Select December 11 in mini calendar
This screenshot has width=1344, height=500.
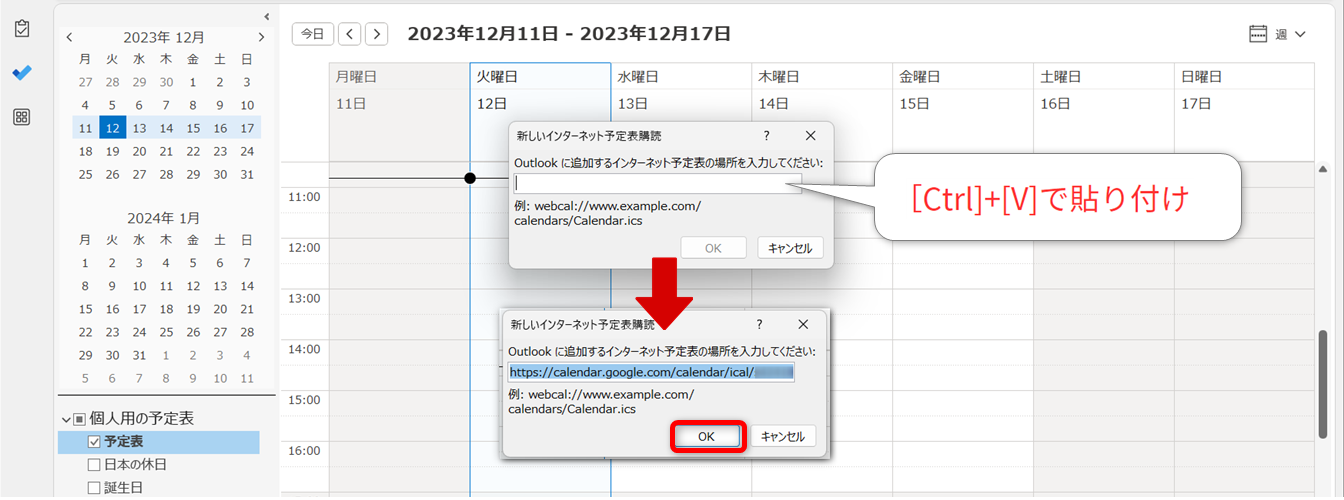point(85,128)
